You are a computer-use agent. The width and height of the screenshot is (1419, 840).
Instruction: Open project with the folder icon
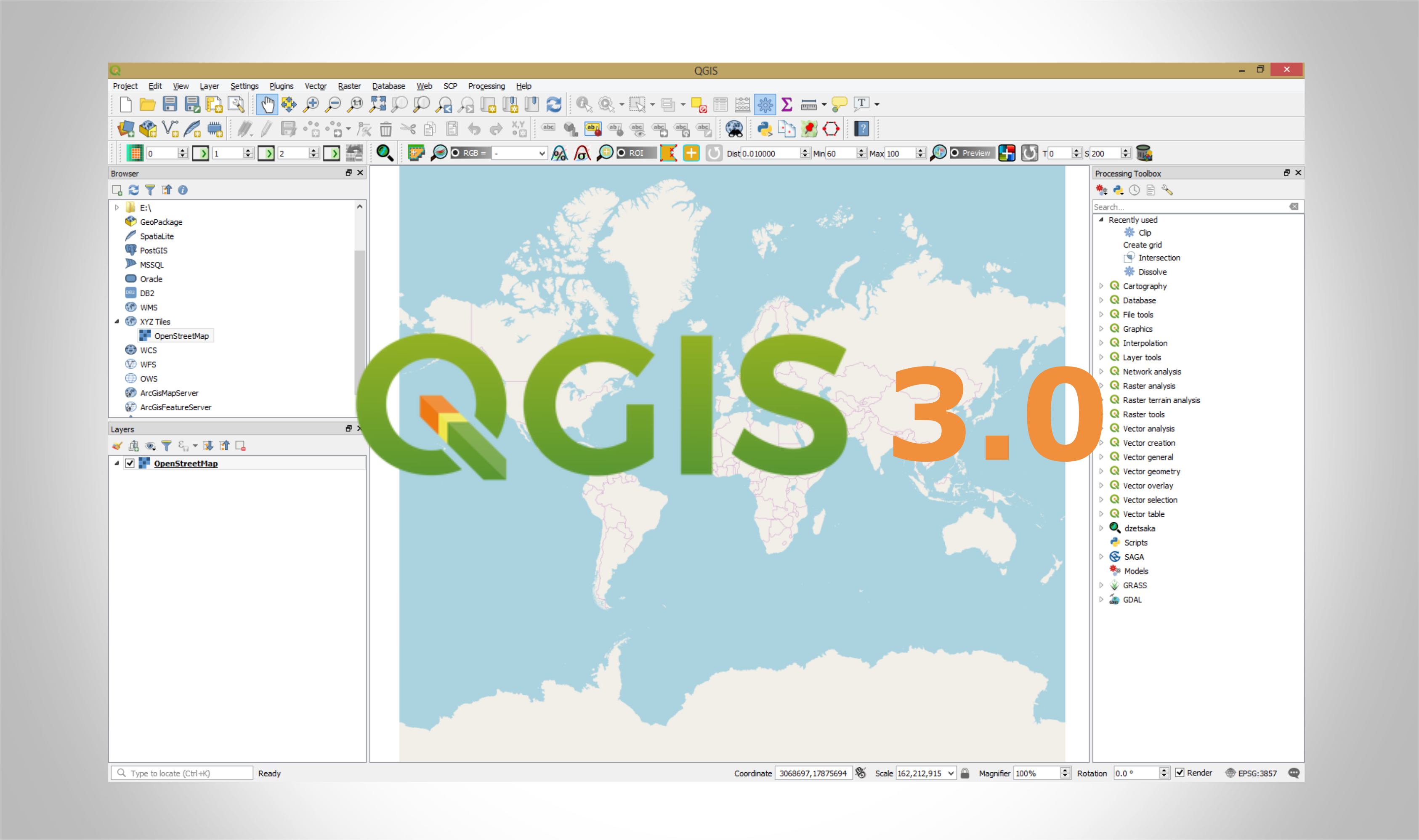pyautogui.click(x=148, y=104)
